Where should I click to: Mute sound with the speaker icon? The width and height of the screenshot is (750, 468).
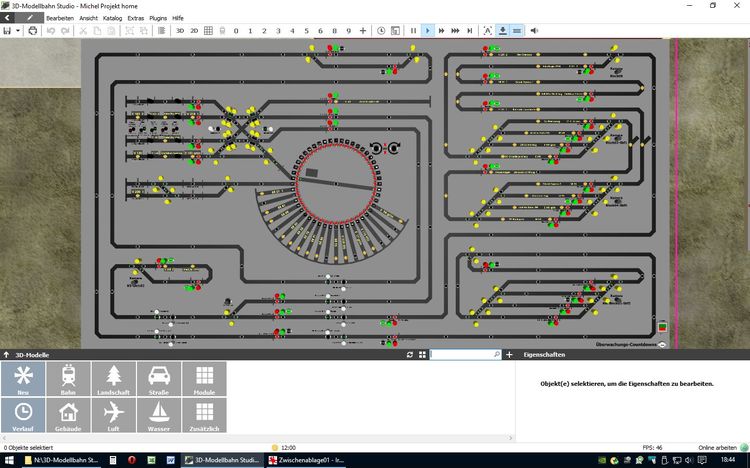534,31
